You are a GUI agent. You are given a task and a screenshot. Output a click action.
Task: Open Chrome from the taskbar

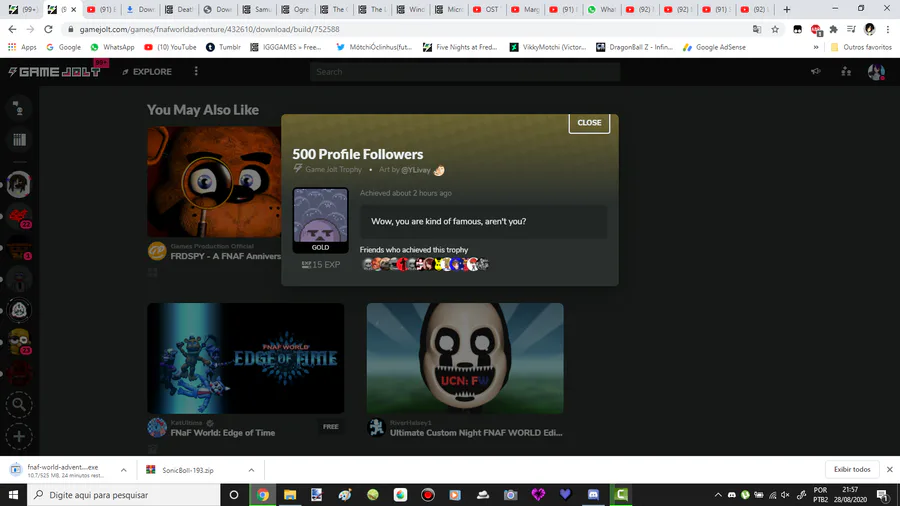pos(262,495)
